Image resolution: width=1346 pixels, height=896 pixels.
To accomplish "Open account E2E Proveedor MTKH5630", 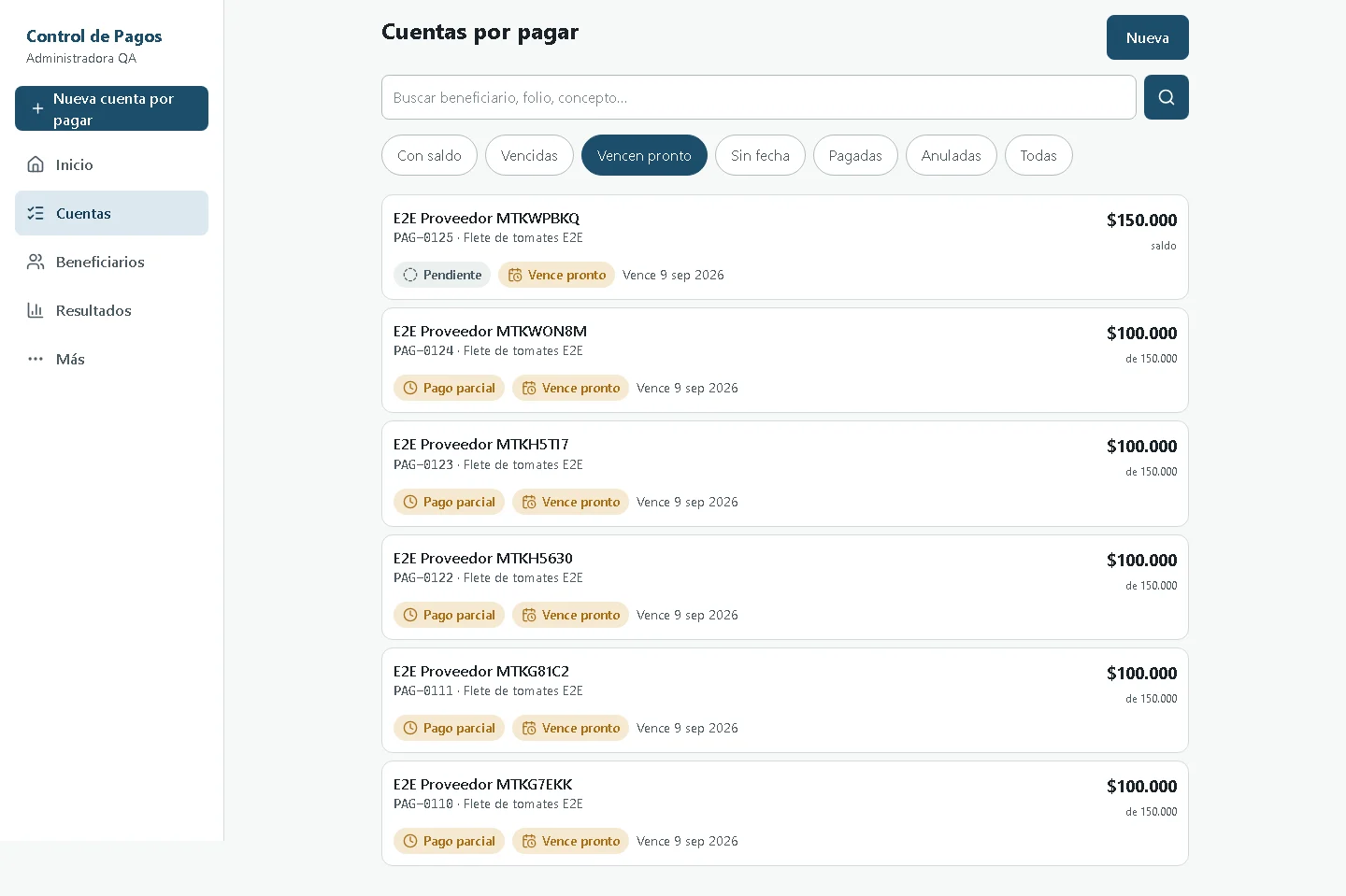I will [785, 588].
